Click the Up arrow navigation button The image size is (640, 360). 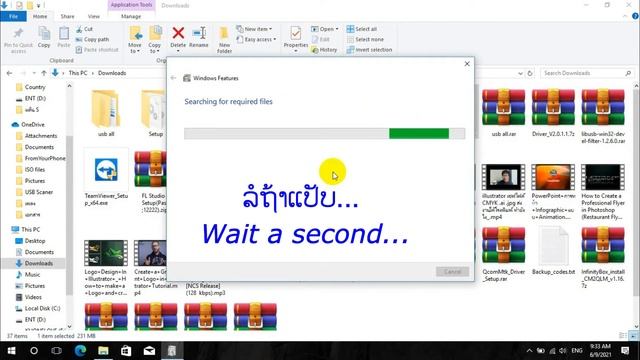[44, 73]
